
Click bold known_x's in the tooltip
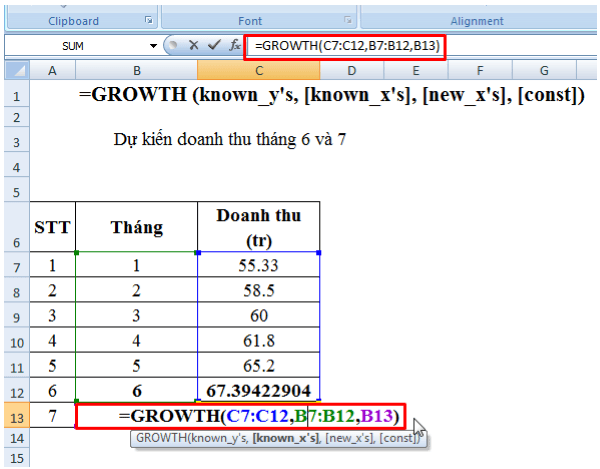point(286,438)
